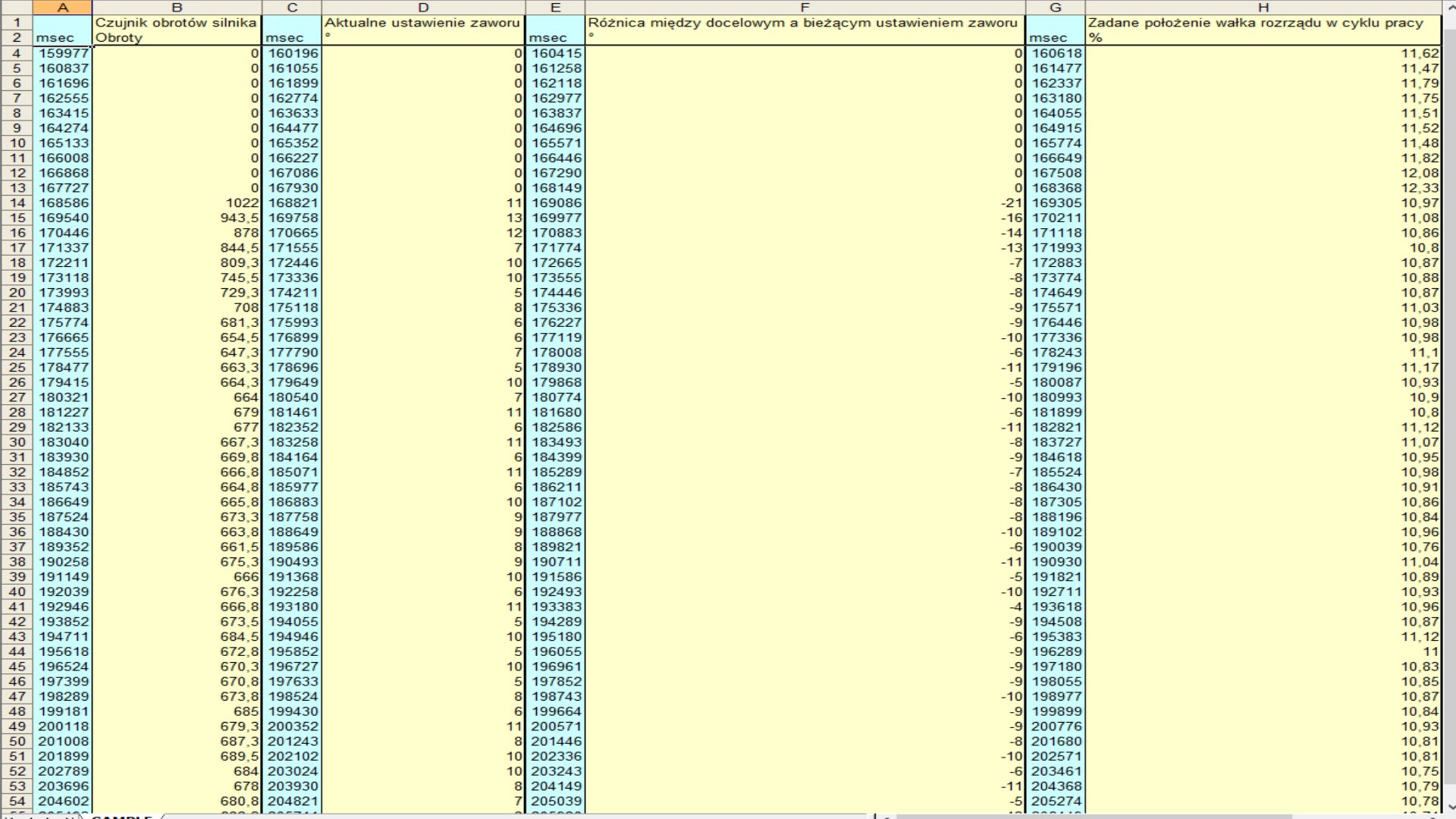Select 'Czujnik obrotów silnika' header cell
The height and width of the screenshot is (819, 1456).
(x=177, y=23)
